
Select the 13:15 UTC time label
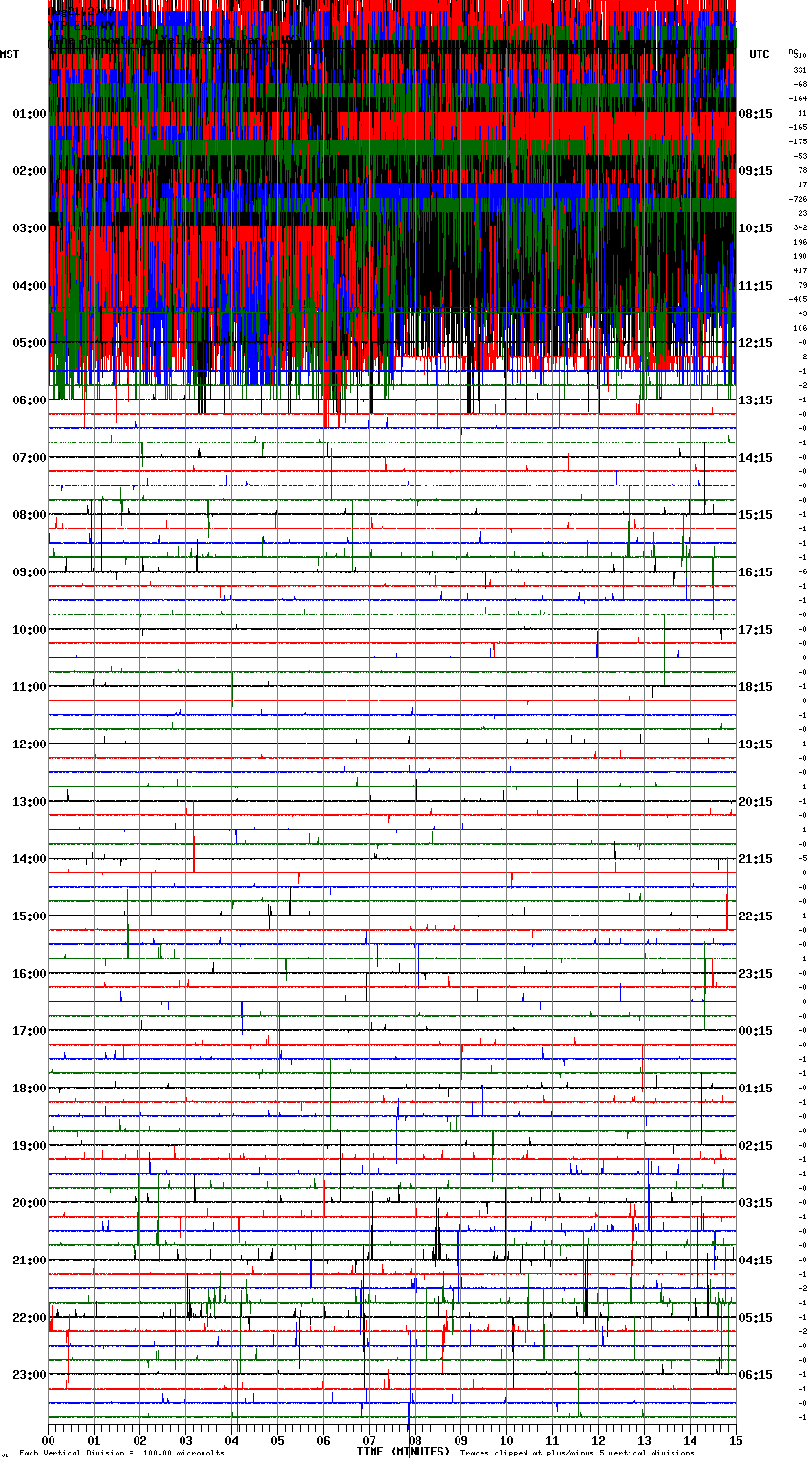[x=755, y=400]
